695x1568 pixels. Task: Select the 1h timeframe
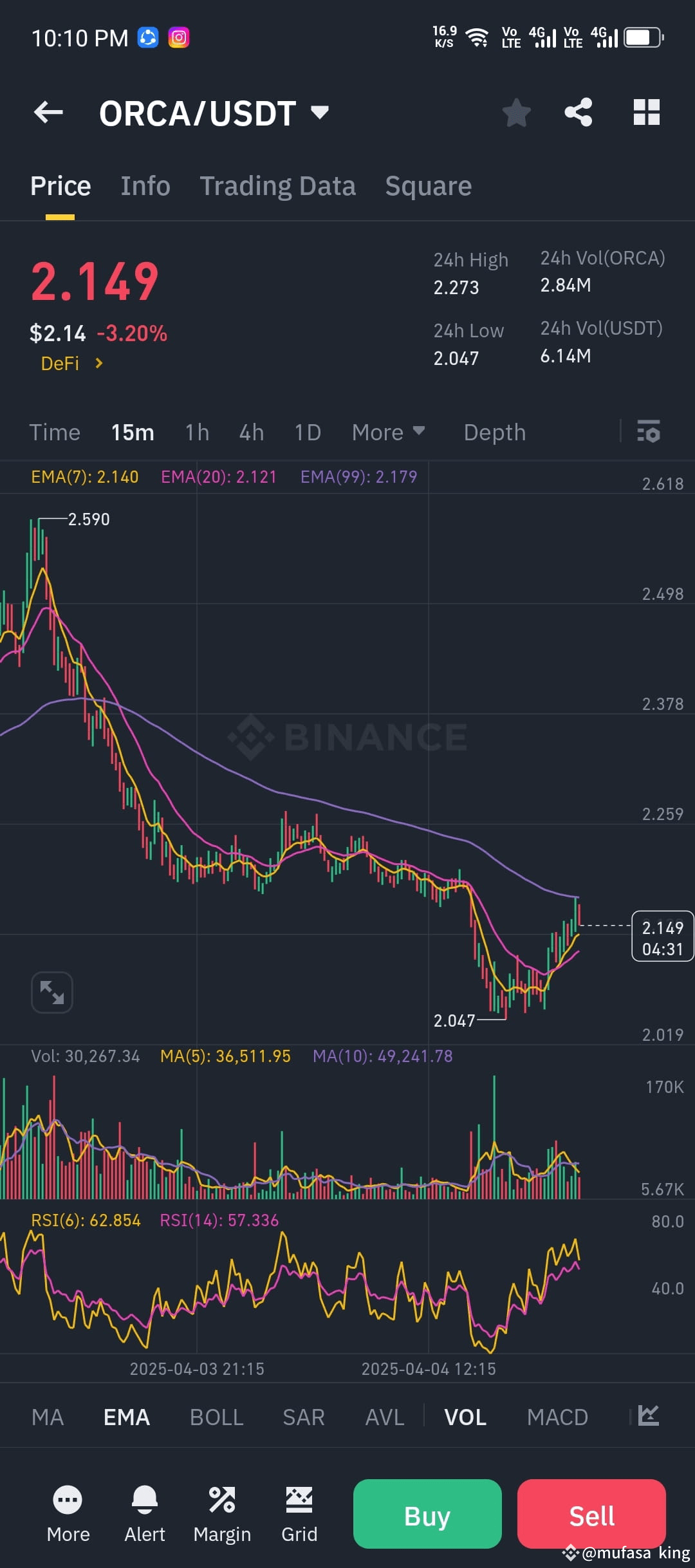(x=197, y=432)
